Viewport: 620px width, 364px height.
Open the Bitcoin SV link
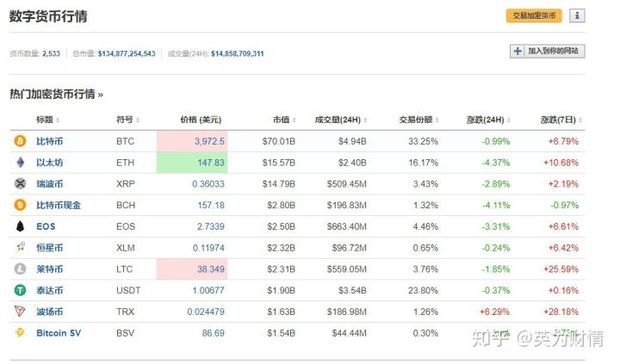[x=59, y=333]
